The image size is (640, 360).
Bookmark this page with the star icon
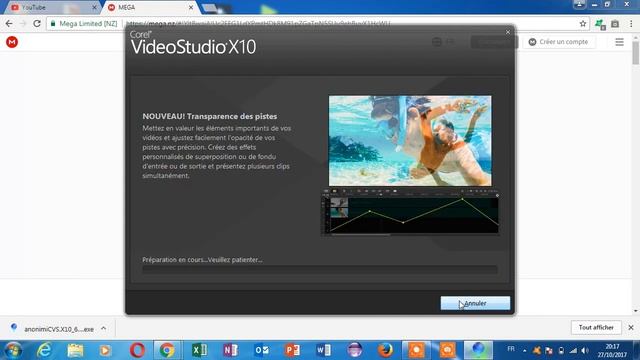coord(583,24)
